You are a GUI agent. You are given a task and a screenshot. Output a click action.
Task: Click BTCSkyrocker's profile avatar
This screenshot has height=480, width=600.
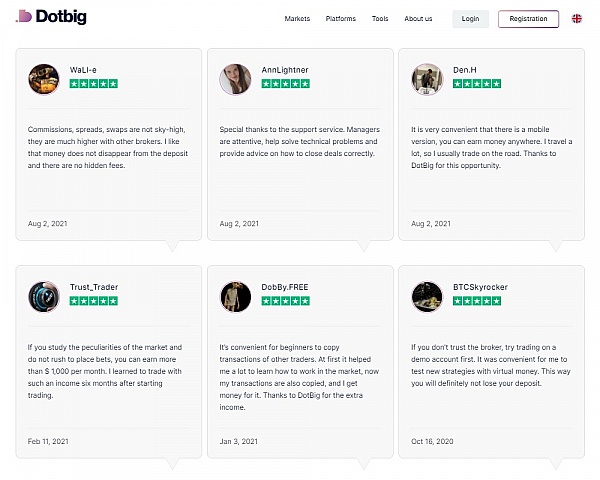pos(427,296)
